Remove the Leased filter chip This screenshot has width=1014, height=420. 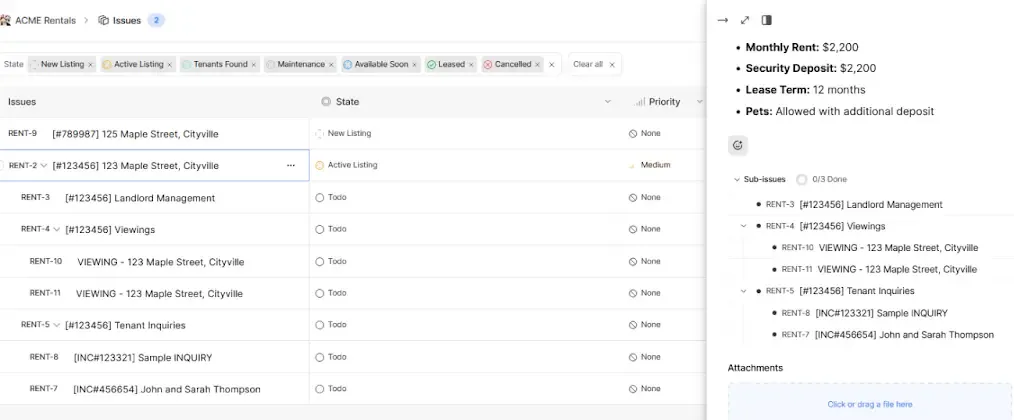coord(470,65)
